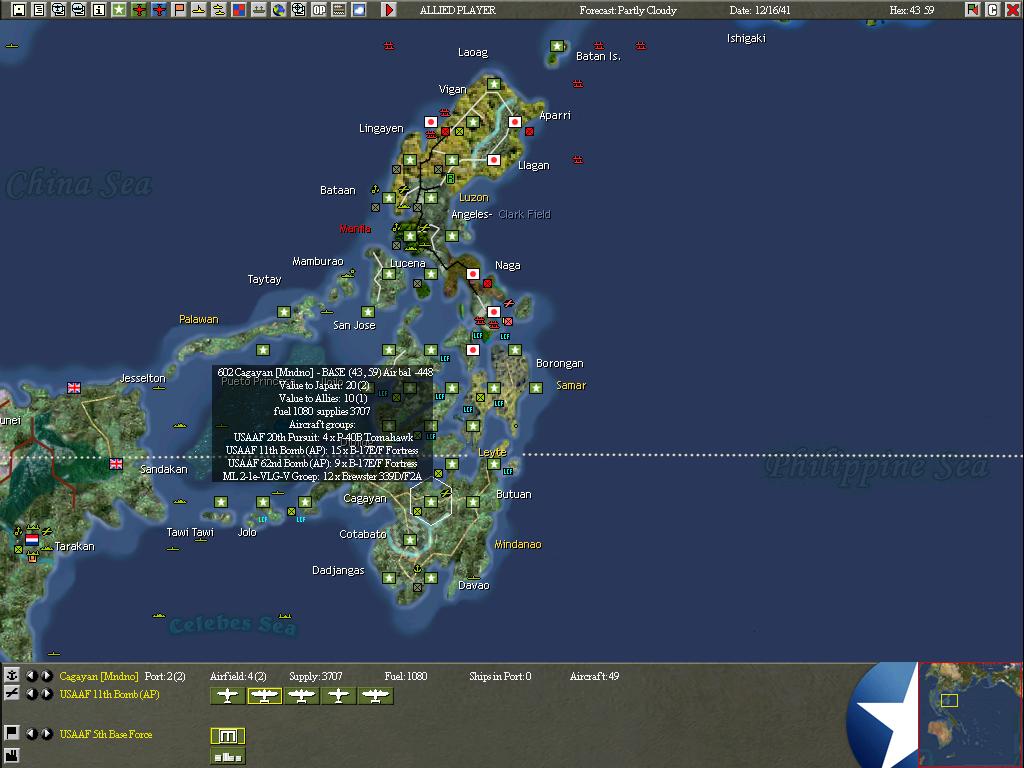The width and height of the screenshot is (1024, 768).
Task: Select the Dutch flag base at Tarakan
Action: [31, 540]
